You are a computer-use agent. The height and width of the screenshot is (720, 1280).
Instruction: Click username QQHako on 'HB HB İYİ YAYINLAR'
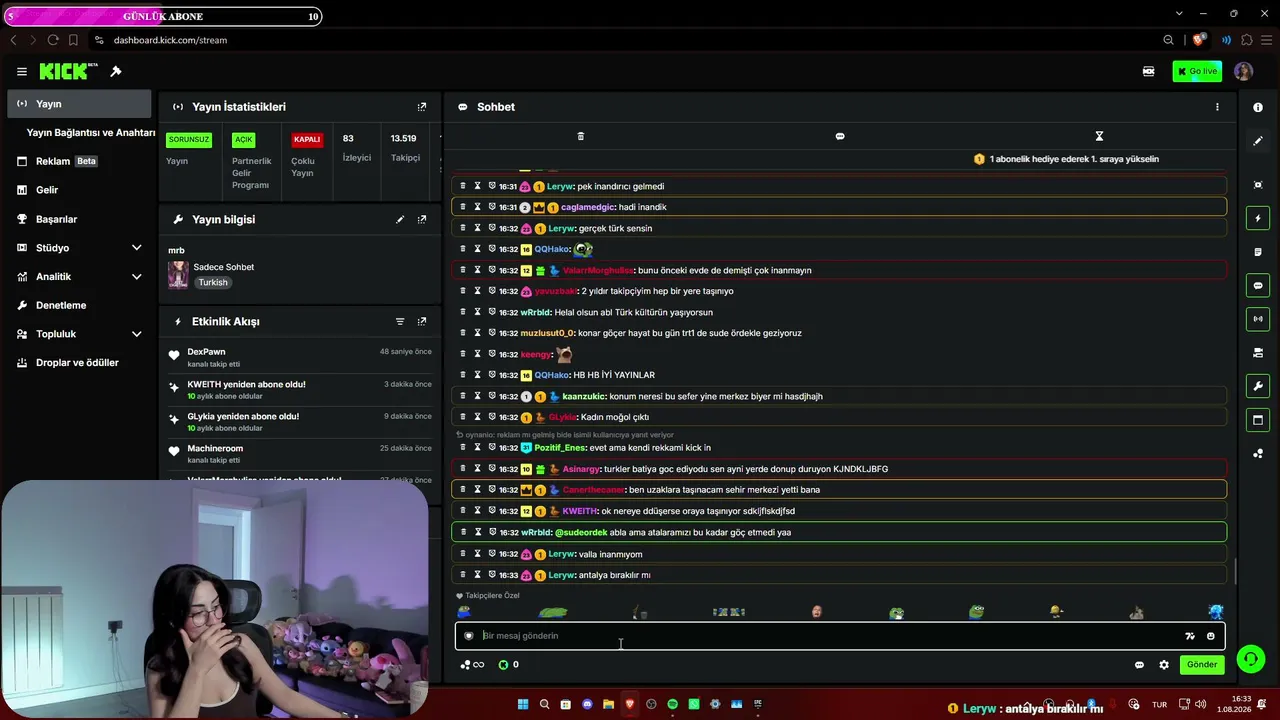(x=551, y=375)
